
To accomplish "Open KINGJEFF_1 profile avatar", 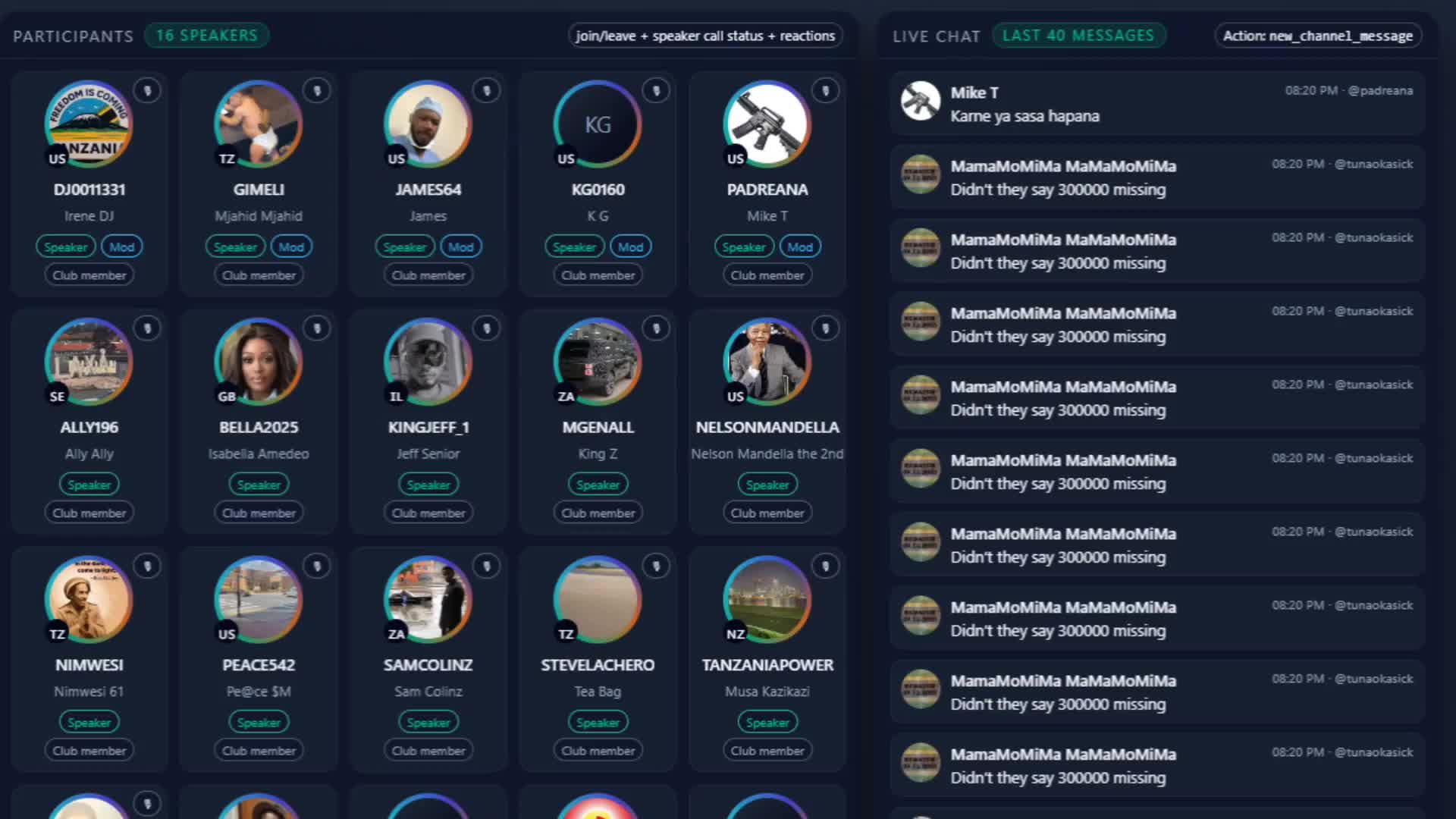I will (x=428, y=362).
